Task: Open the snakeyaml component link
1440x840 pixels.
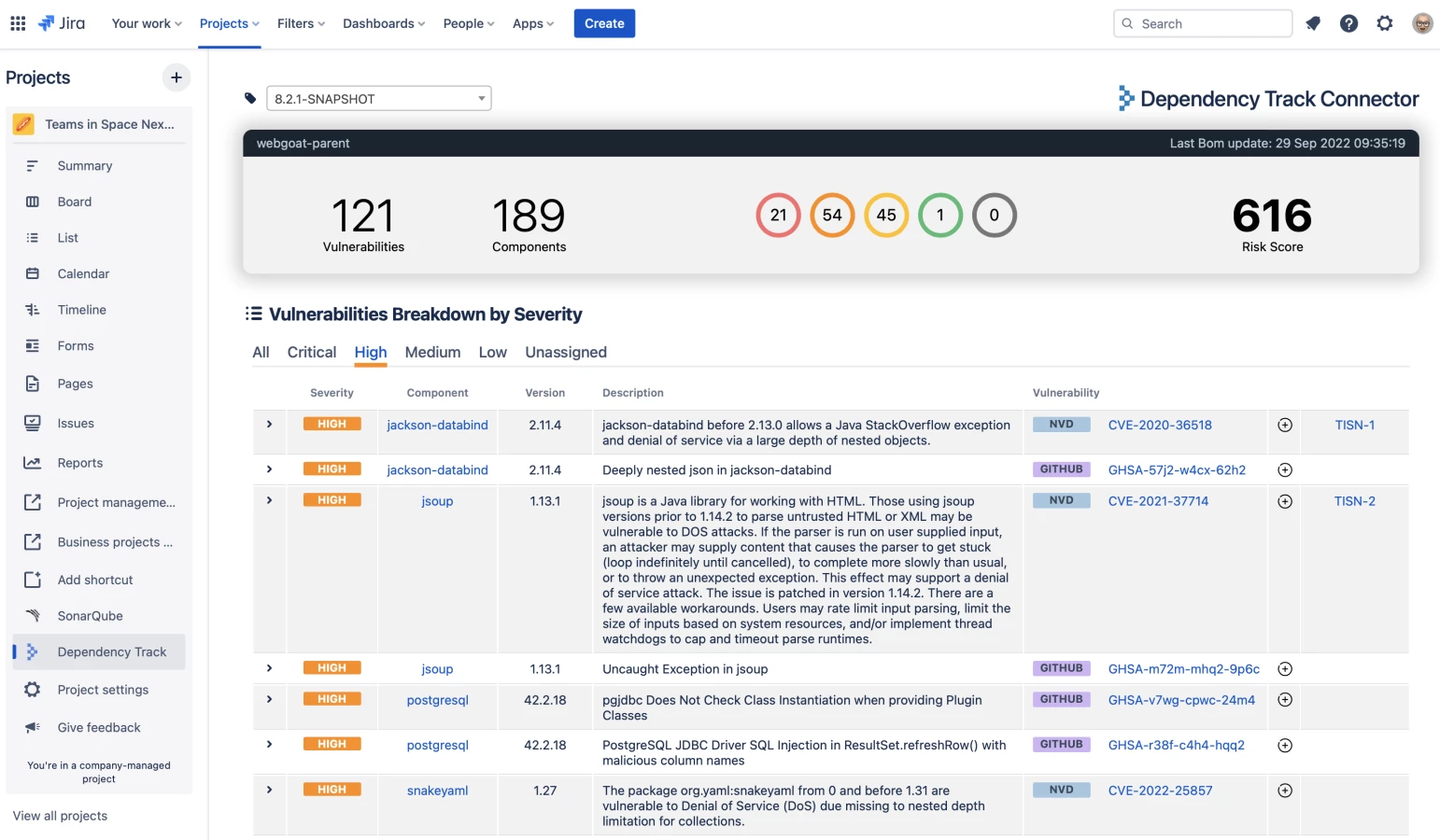Action: coord(437,791)
